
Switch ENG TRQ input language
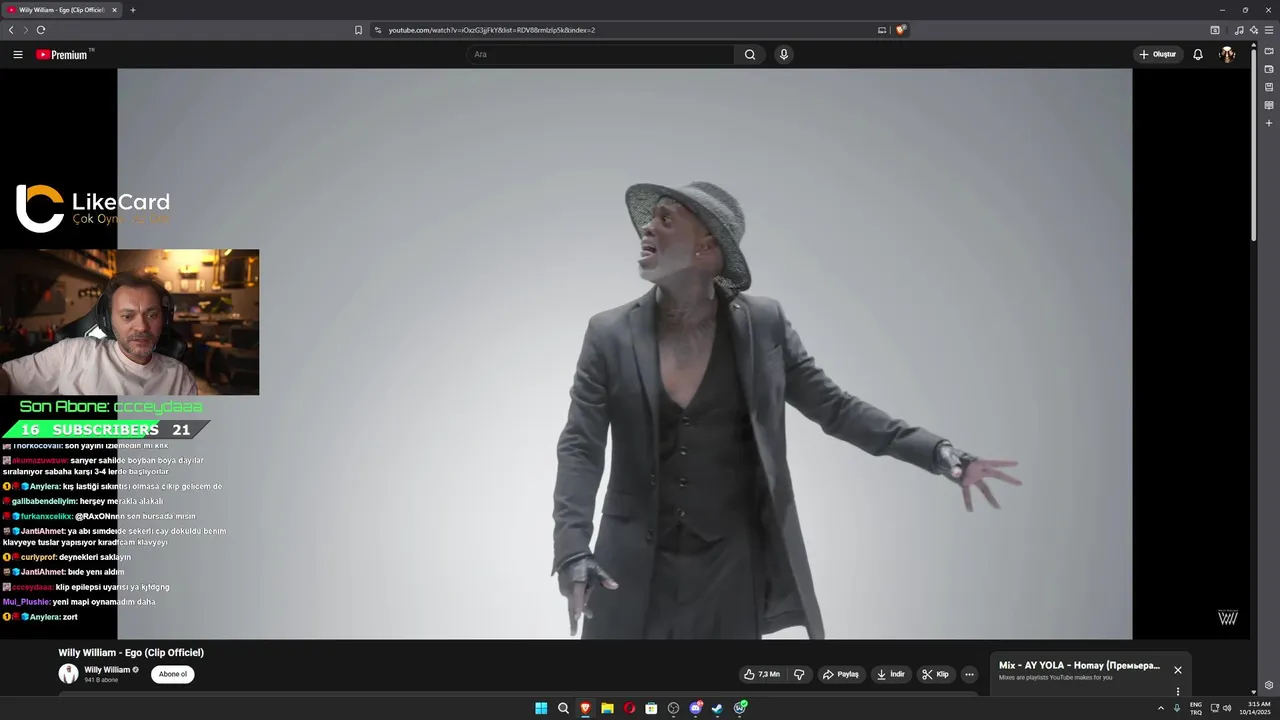coord(1196,708)
